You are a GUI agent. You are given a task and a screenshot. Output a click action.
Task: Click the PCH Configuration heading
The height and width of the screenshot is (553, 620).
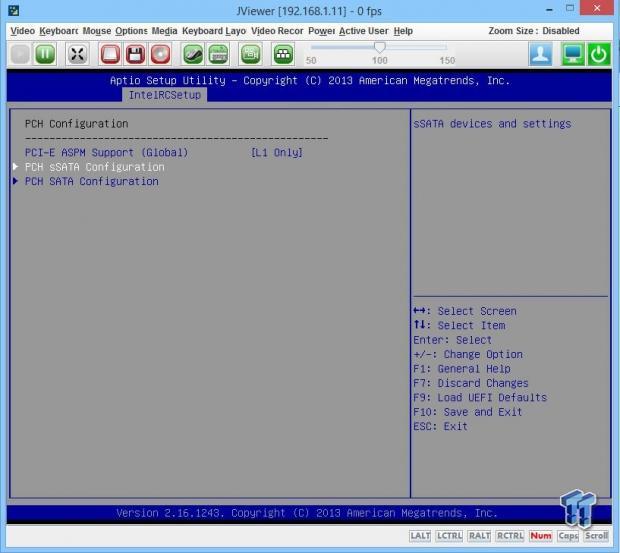point(76,124)
